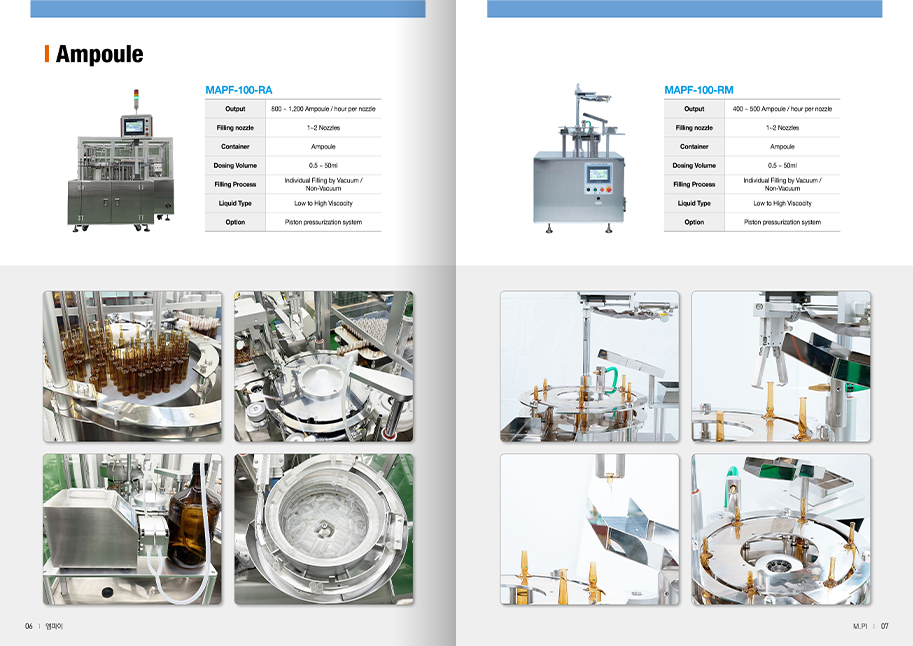Image resolution: width=913 pixels, height=646 pixels.
Task: Select the Output row in the MAPF-100-RA table
Action: [293, 108]
